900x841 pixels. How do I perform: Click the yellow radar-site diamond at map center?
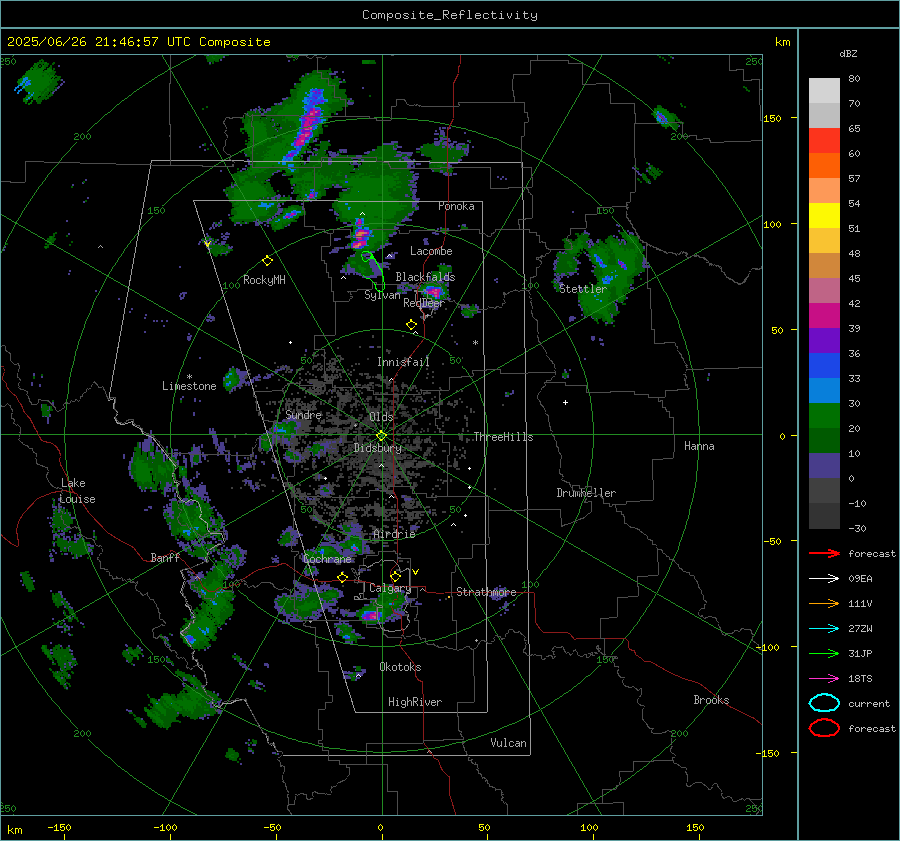pyautogui.click(x=382, y=436)
